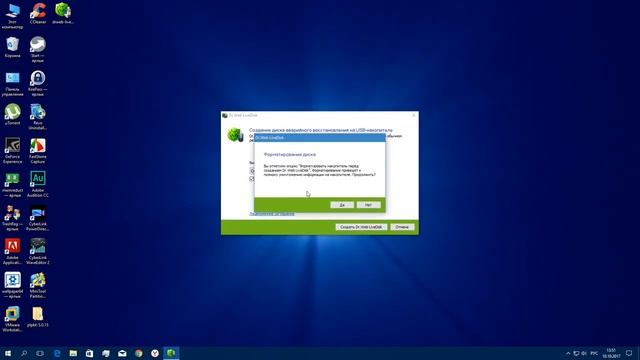The height and width of the screenshot is (360, 640).
Task: Open Revo Uninstaller desktop shortcut
Action: click(38, 117)
